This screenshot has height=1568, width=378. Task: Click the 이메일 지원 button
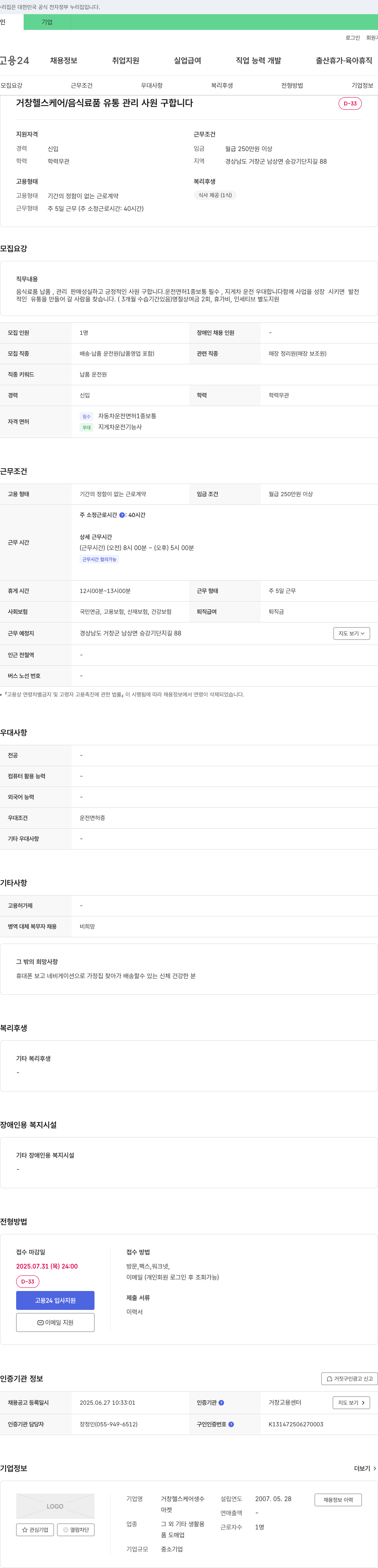pos(56,1323)
